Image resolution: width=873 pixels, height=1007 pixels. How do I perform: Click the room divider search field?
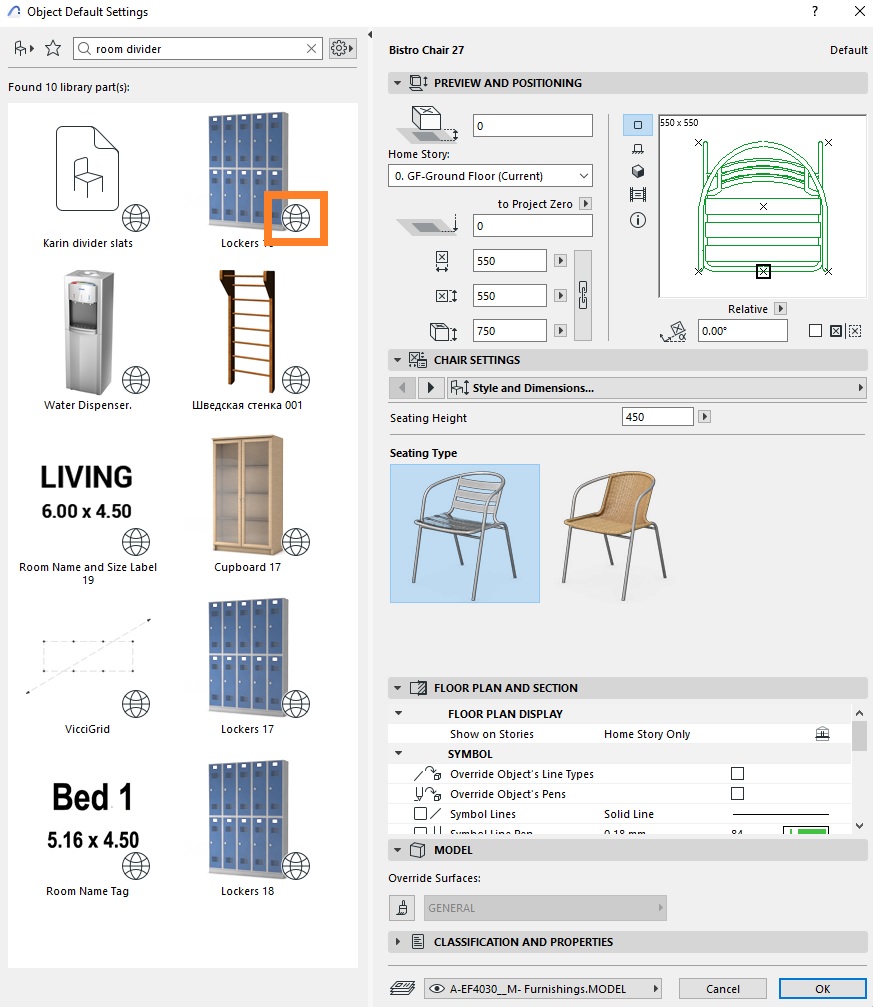[x=199, y=49]
